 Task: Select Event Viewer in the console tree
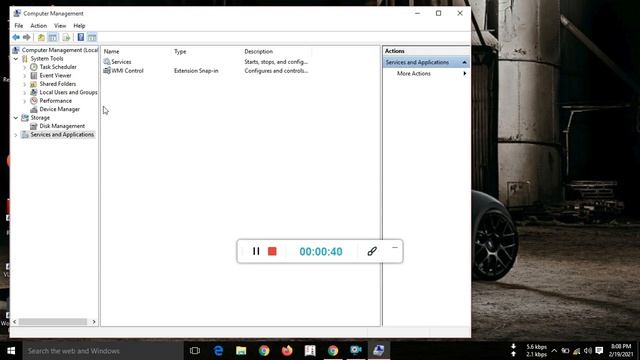click(x=55, y=76)
